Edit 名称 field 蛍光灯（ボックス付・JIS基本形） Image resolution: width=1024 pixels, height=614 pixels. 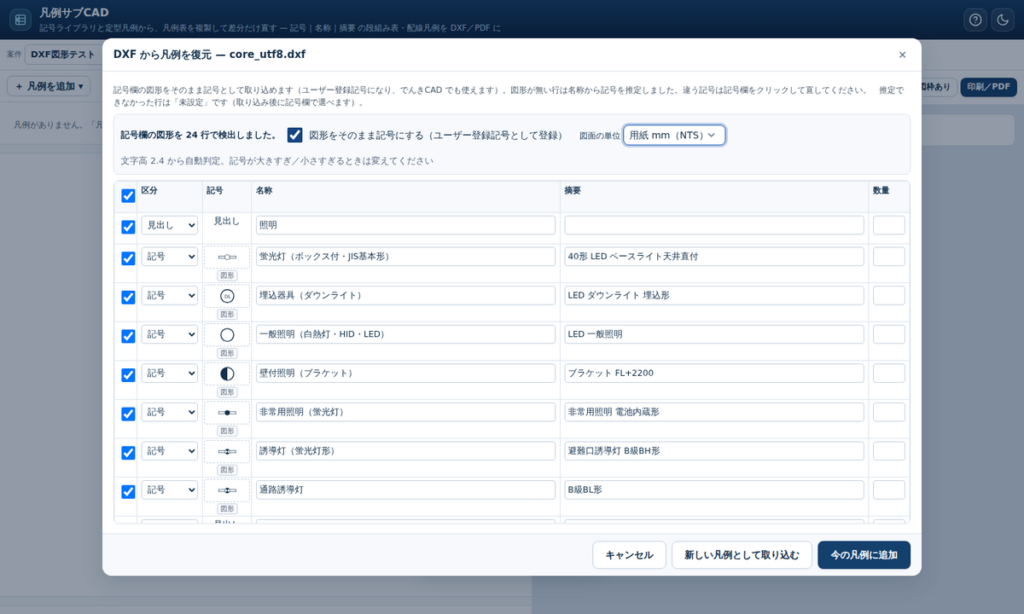point(406,257)
